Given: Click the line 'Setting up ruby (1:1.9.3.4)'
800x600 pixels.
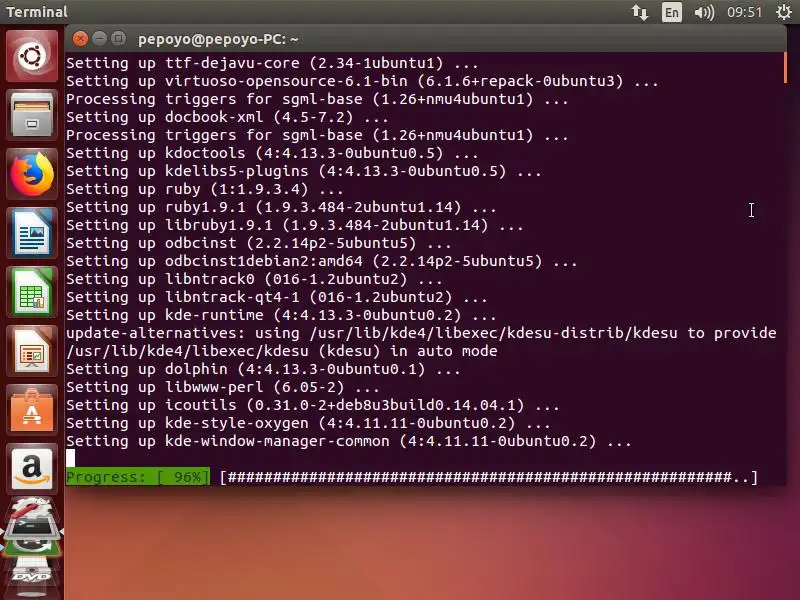Looking at the screenshot, I should click(x=205, y=189).
